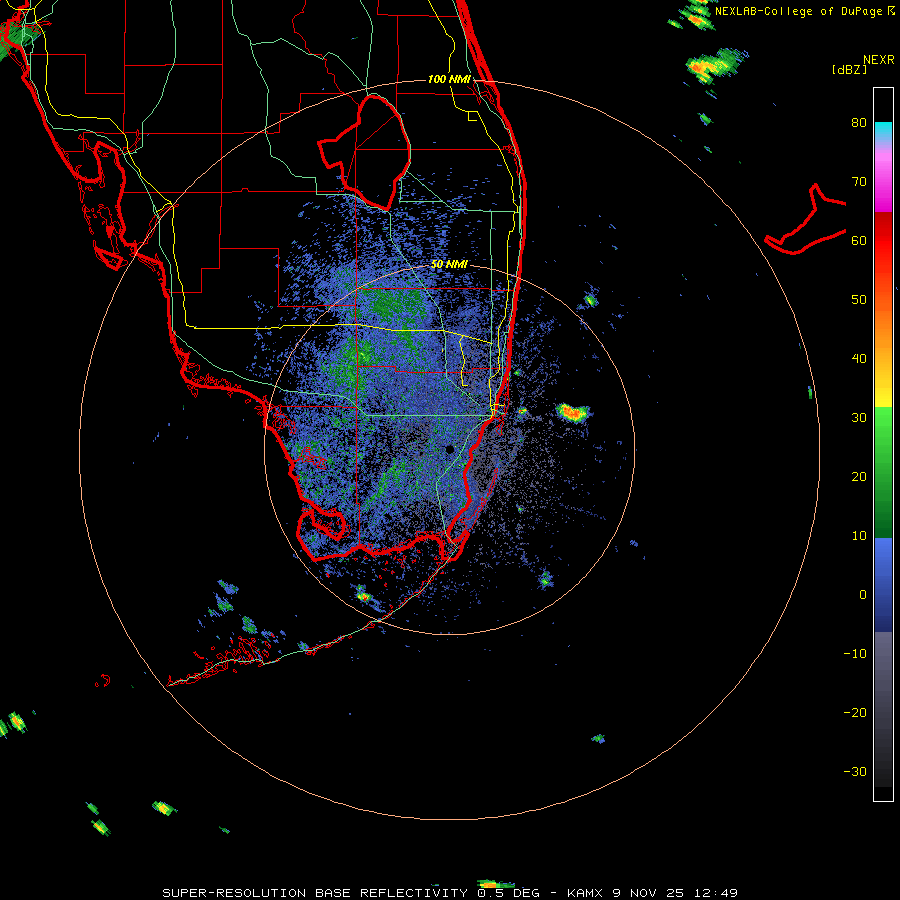The width and height of the screenshot is (900, 900).
Task: Click the 0.5 DEG elevation text in the caption
Action: (x=509, y=893)
